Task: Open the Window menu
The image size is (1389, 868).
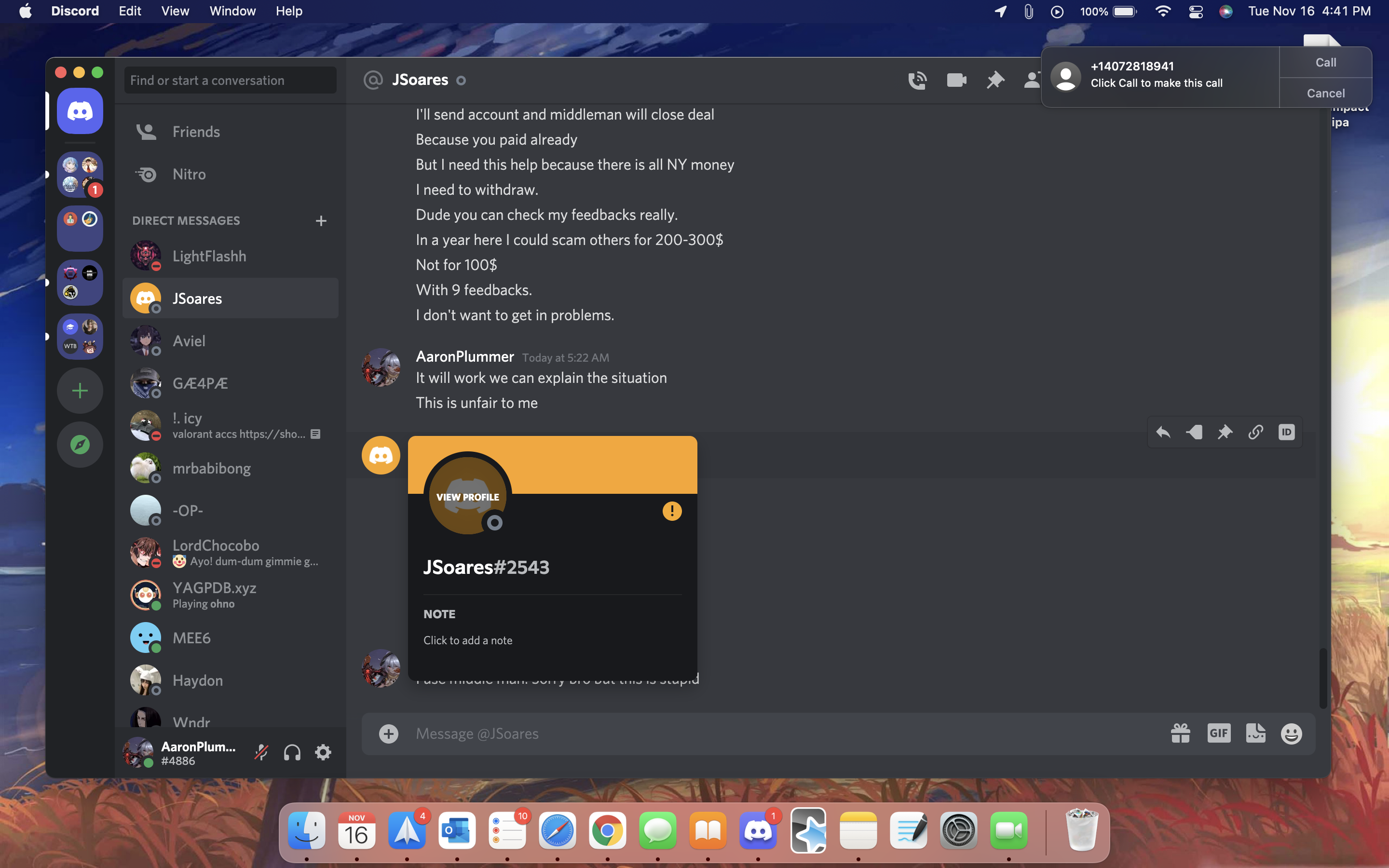Action: [x=232, y=11]
